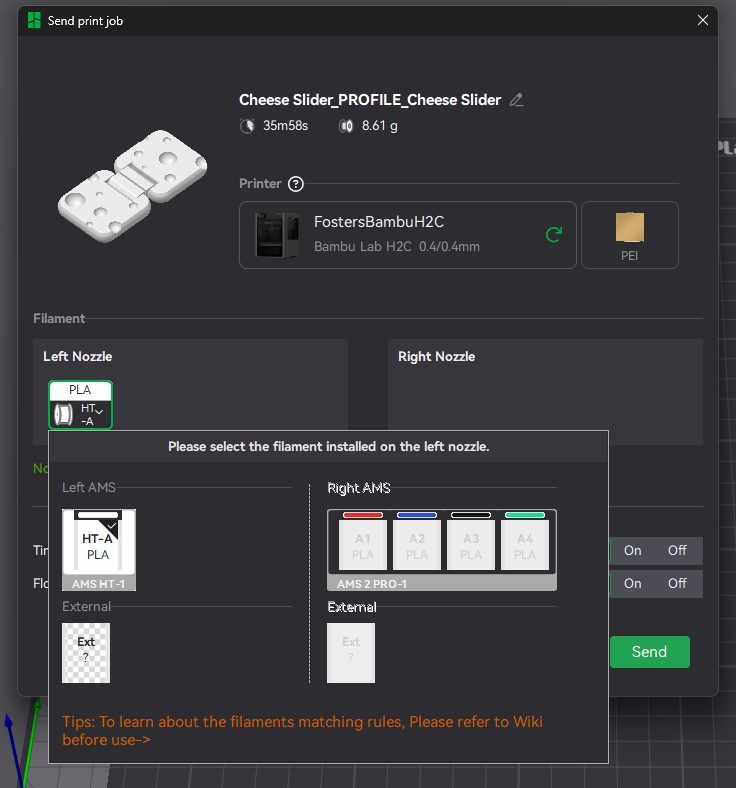The image size is (736, 788).
Task: Open the filament matching rules Wiki tip link
Action: pyautogui.click(x=302, y=731)
